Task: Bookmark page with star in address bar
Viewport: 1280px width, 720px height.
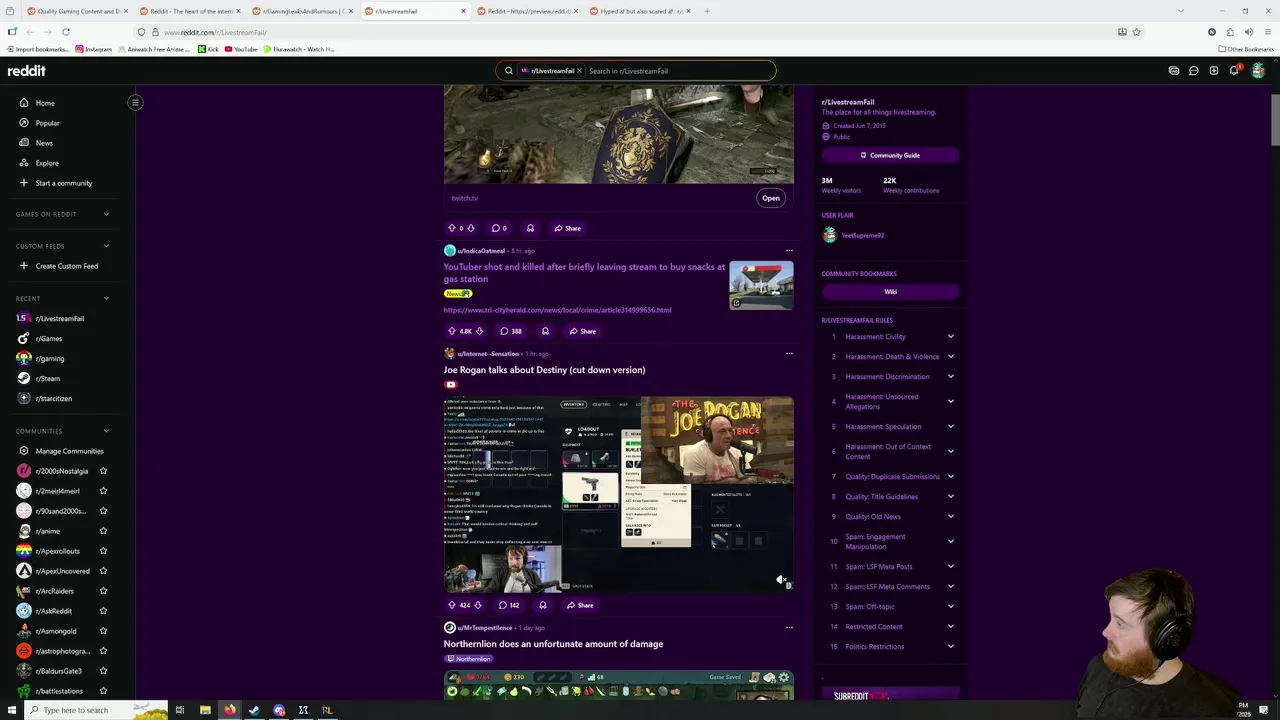Action: pyautogui.click(x=1136, y=32)
